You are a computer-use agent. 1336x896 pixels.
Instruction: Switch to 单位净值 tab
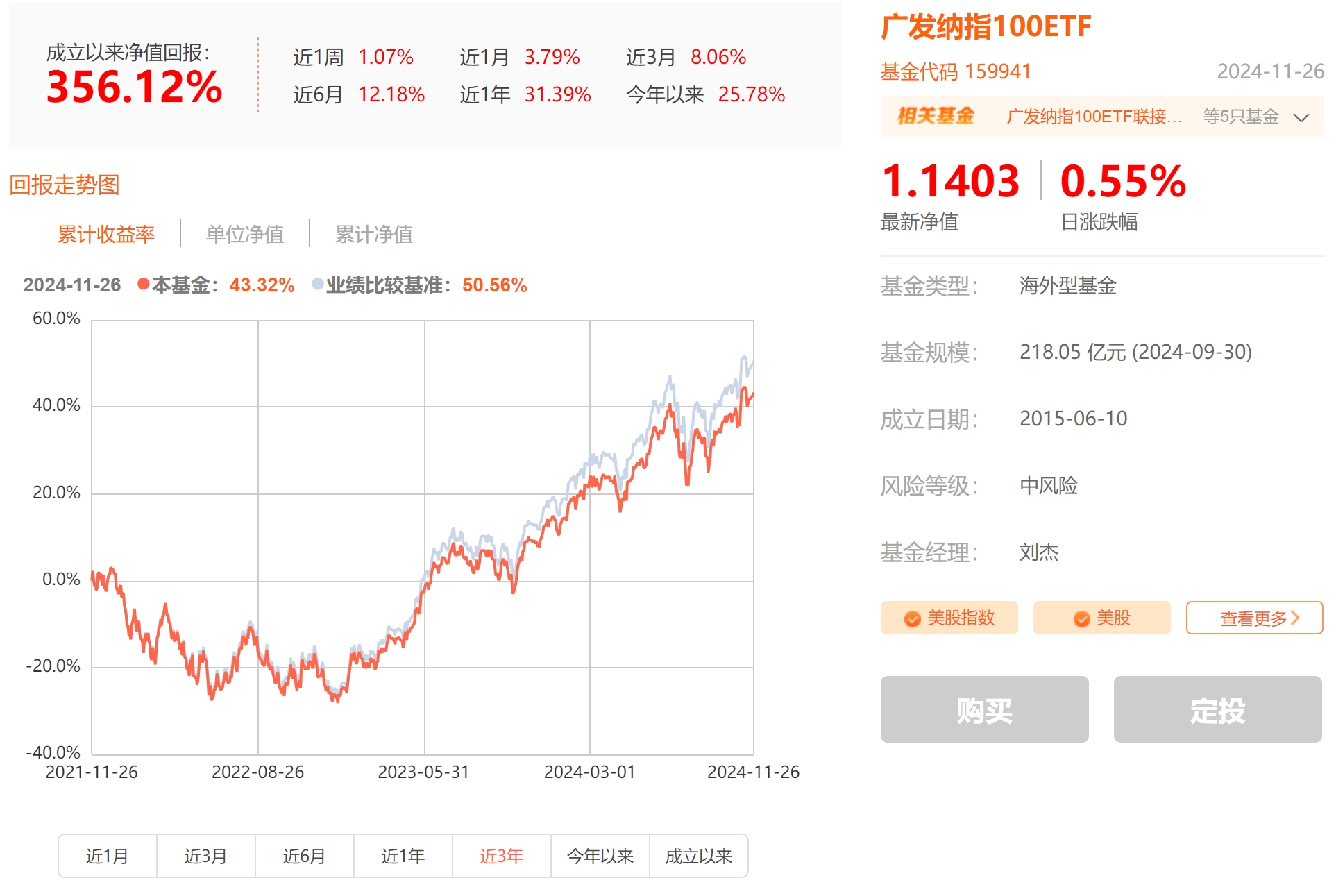[x=245, y=234]
